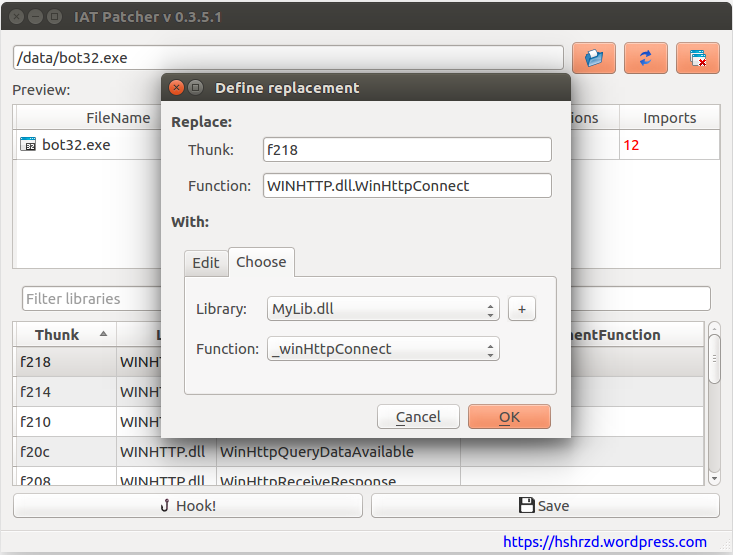The width and height of the screenshot is (733, 555).
Task: Click the open file folder icon
Action: [594, 58]
